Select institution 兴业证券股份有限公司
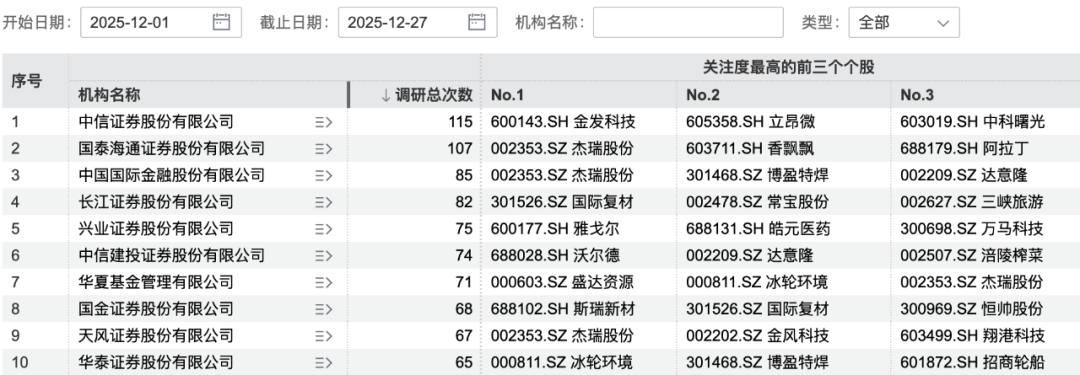The height and width of the screenshot is (375, 1080). (156, 229)
